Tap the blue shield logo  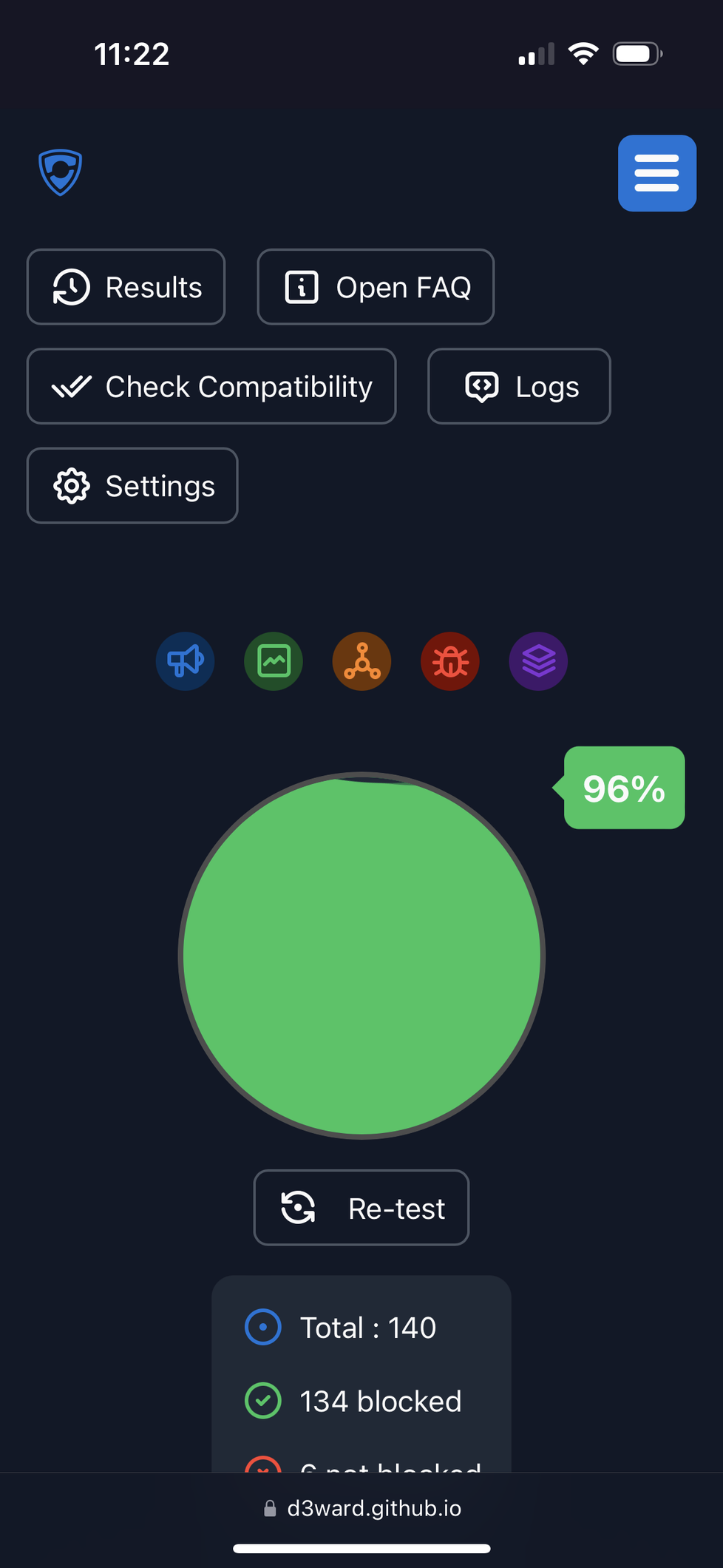[x=60, y=172]
